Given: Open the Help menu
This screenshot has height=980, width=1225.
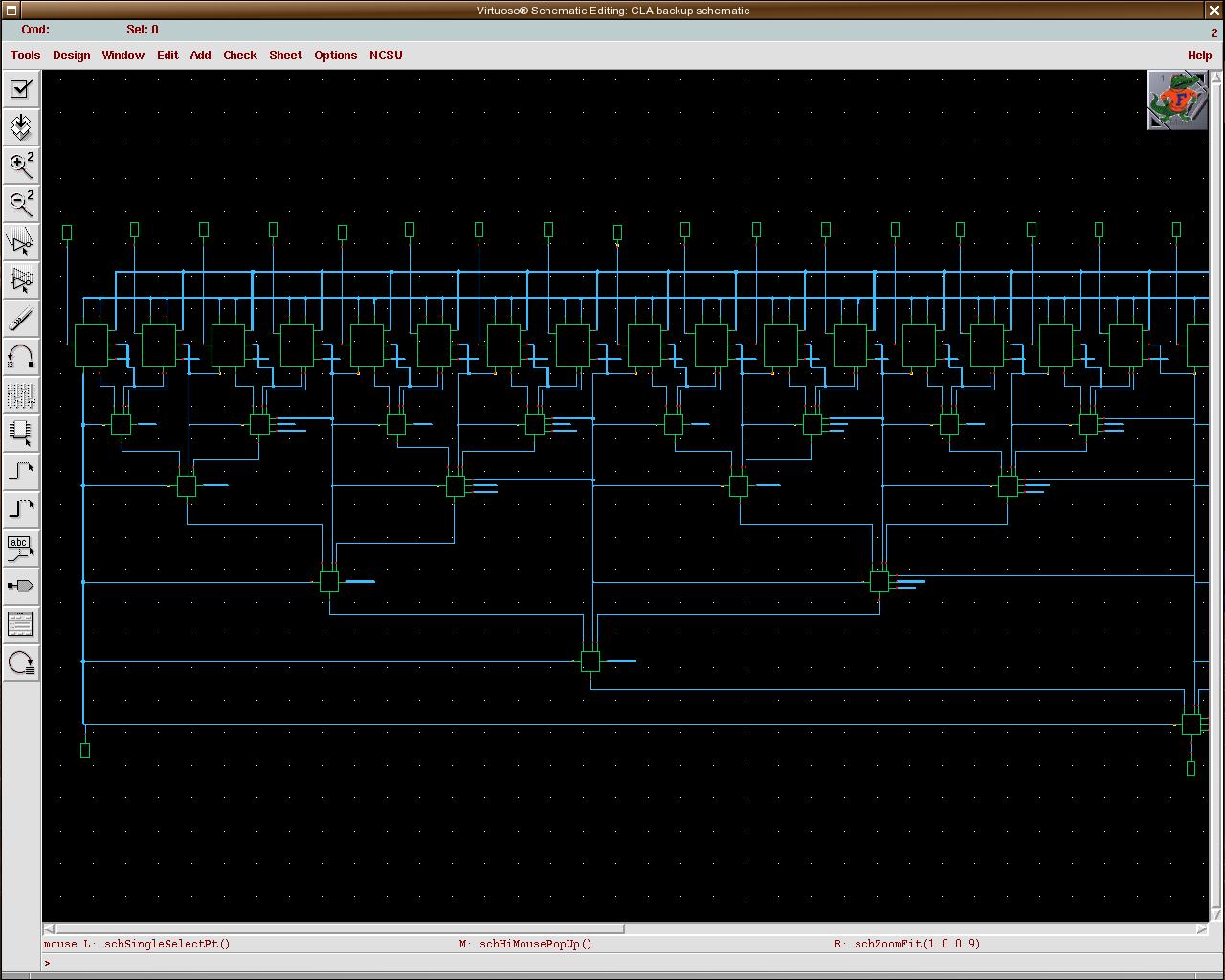Looking at the screenshot, I should 1200,56.
